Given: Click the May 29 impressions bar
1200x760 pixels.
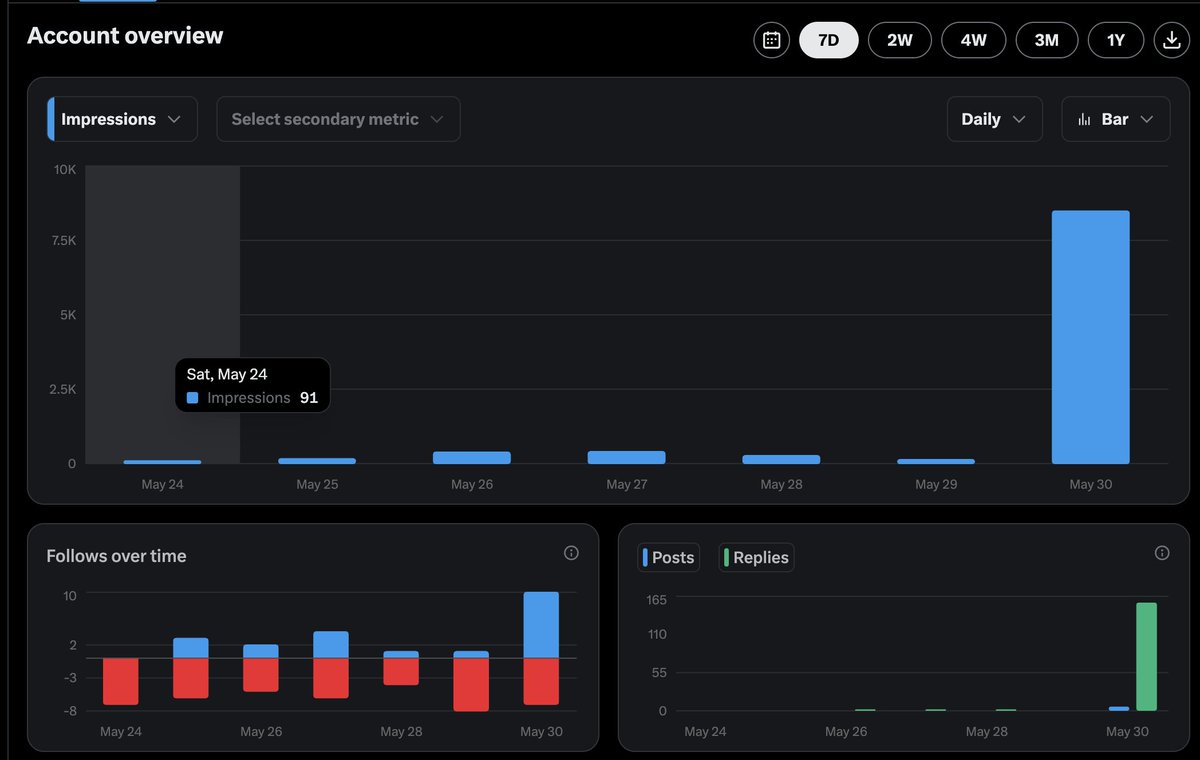Looking at the screenshot, I should point(936,461).
